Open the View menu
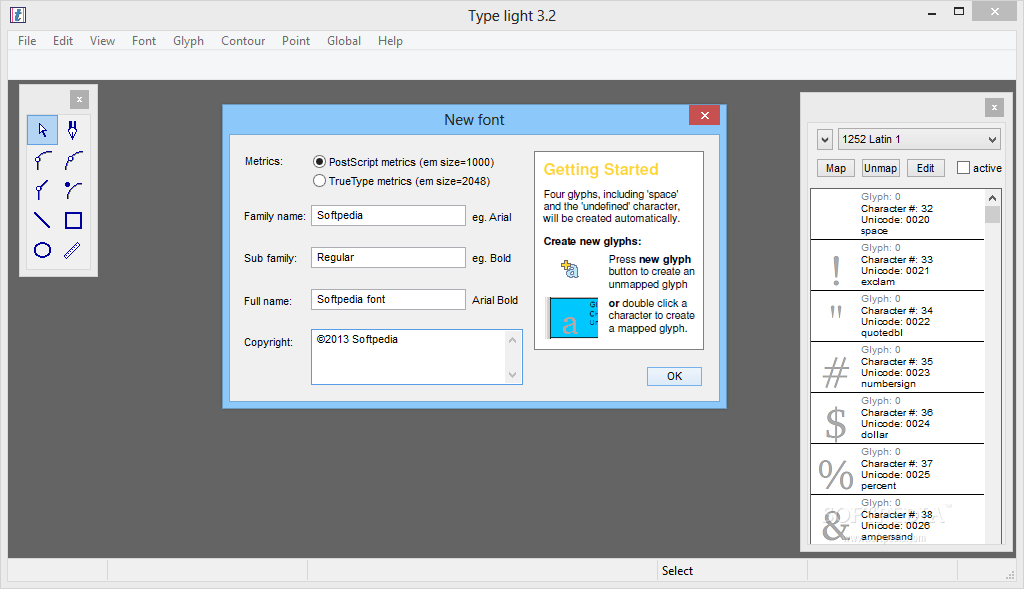1024x589 pixels. 103,40
